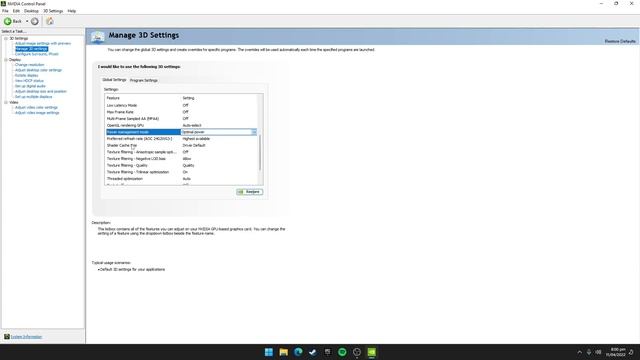
Task: Select Configure Surround, PhysX task
Action: click(37, 54)
